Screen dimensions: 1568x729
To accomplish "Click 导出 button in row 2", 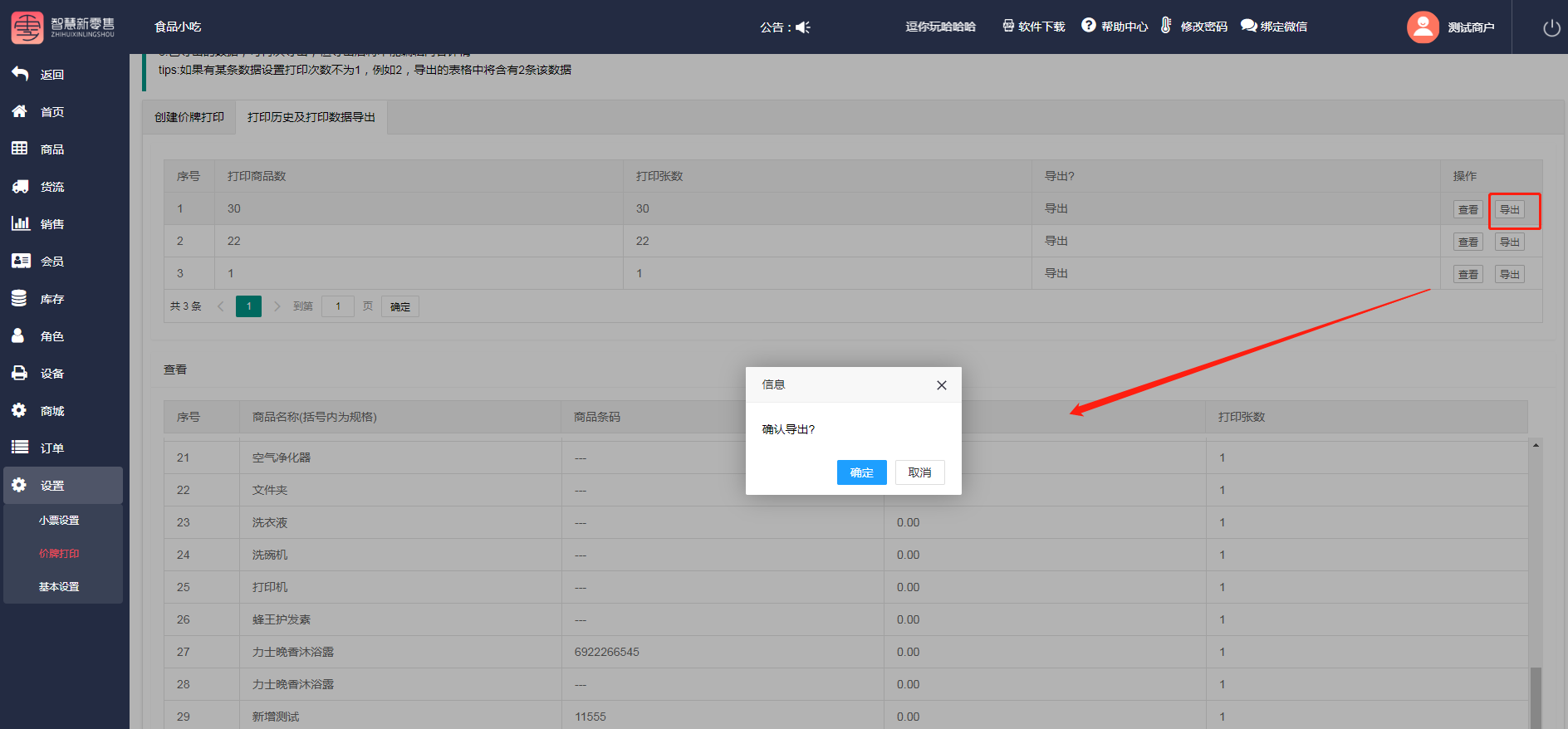I will 1510,242.
